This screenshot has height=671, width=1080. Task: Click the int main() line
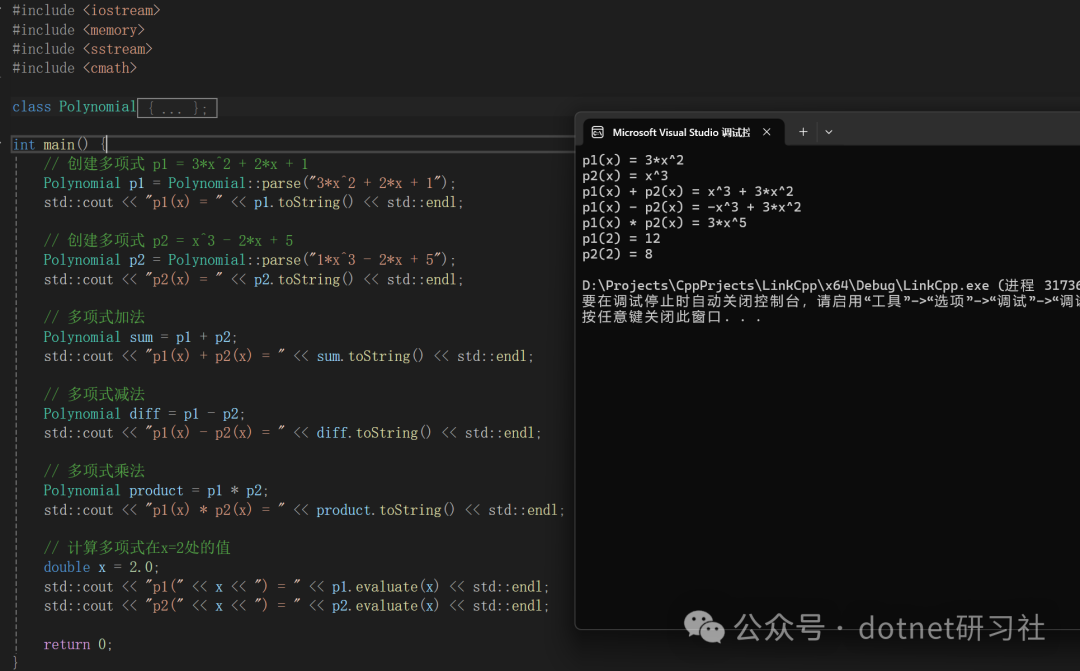[x=60, y=144]
